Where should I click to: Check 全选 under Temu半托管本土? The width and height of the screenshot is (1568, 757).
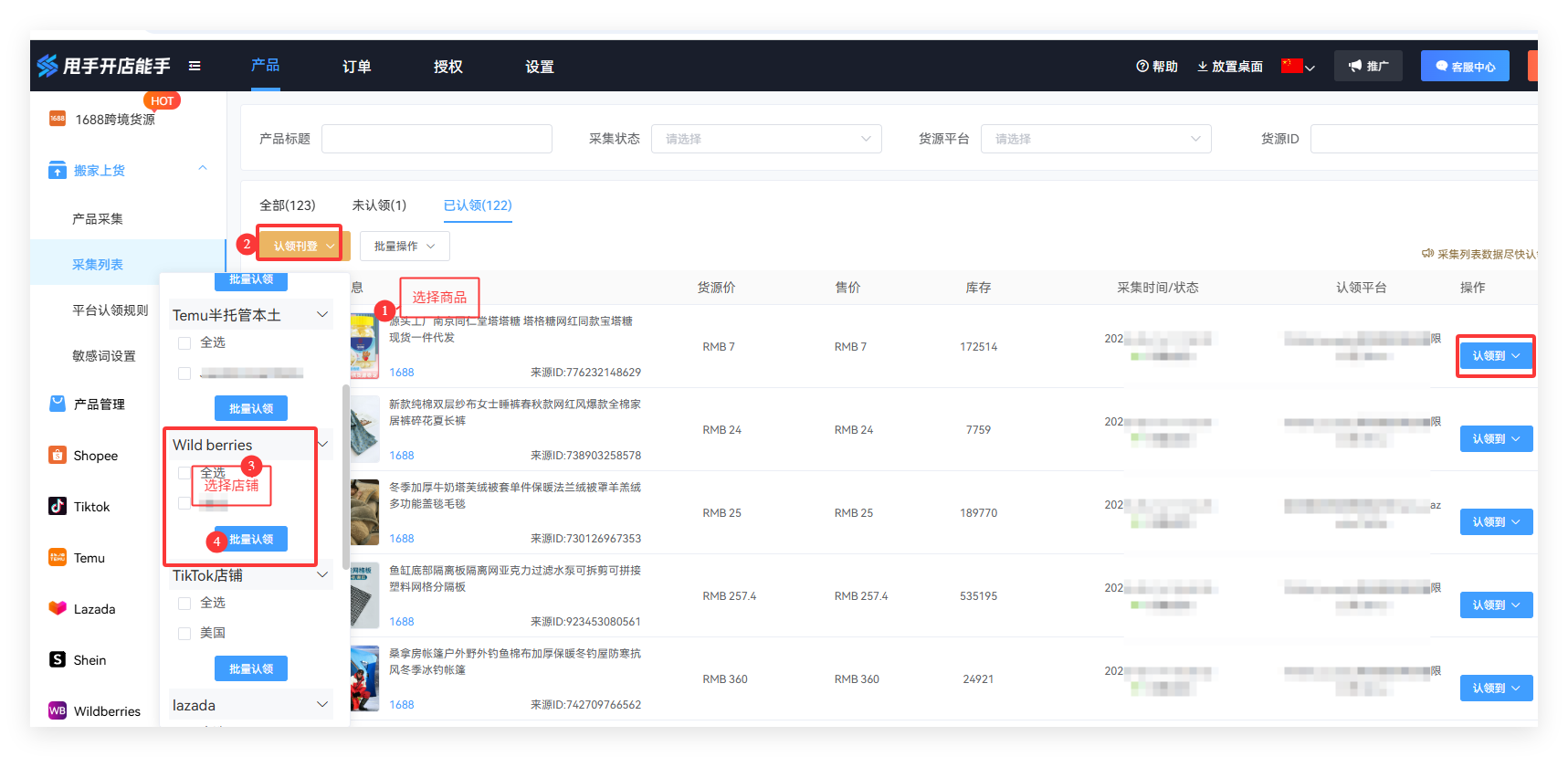tap(184, 343)
